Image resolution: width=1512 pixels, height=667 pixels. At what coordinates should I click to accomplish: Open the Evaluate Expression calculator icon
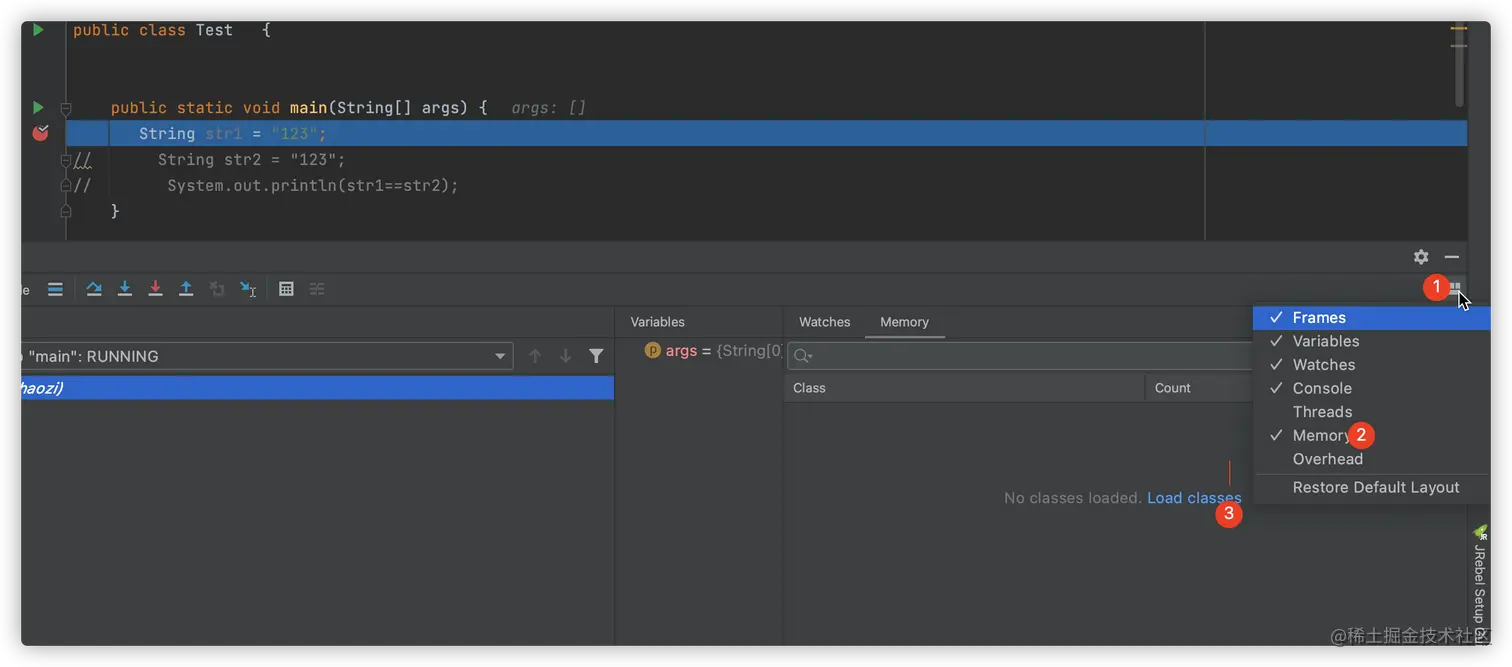(286, 289)
